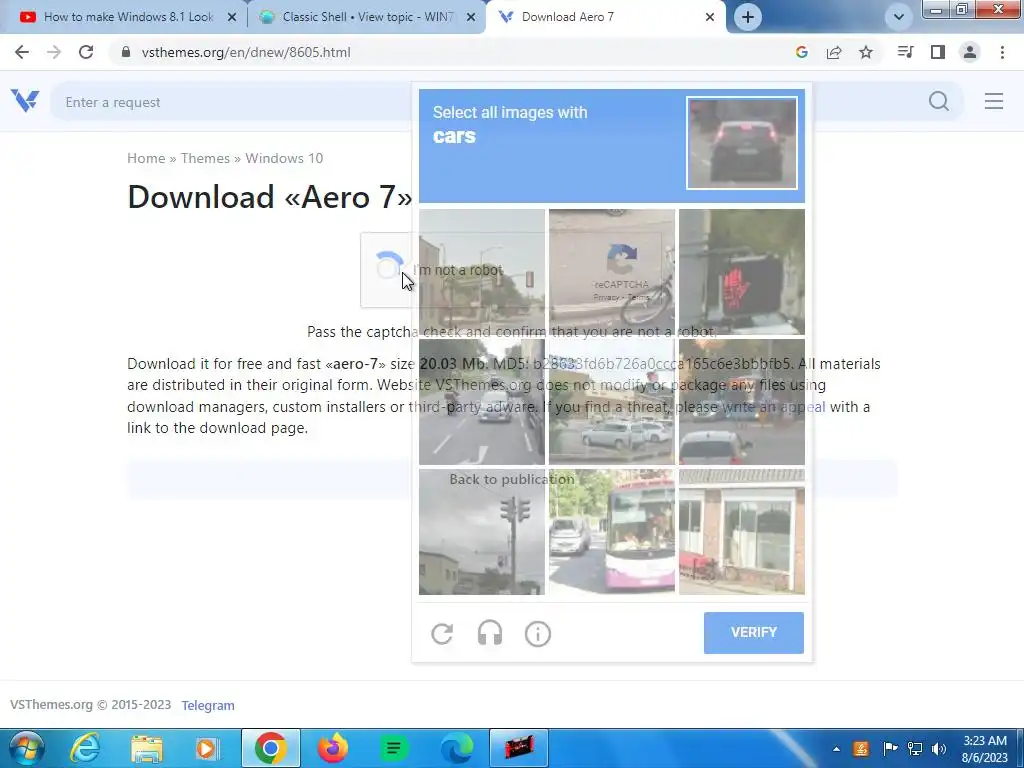Viewport: 1024px width, 768px height.
Task: Go back in browser history
Action: click(x=22, y=52)
